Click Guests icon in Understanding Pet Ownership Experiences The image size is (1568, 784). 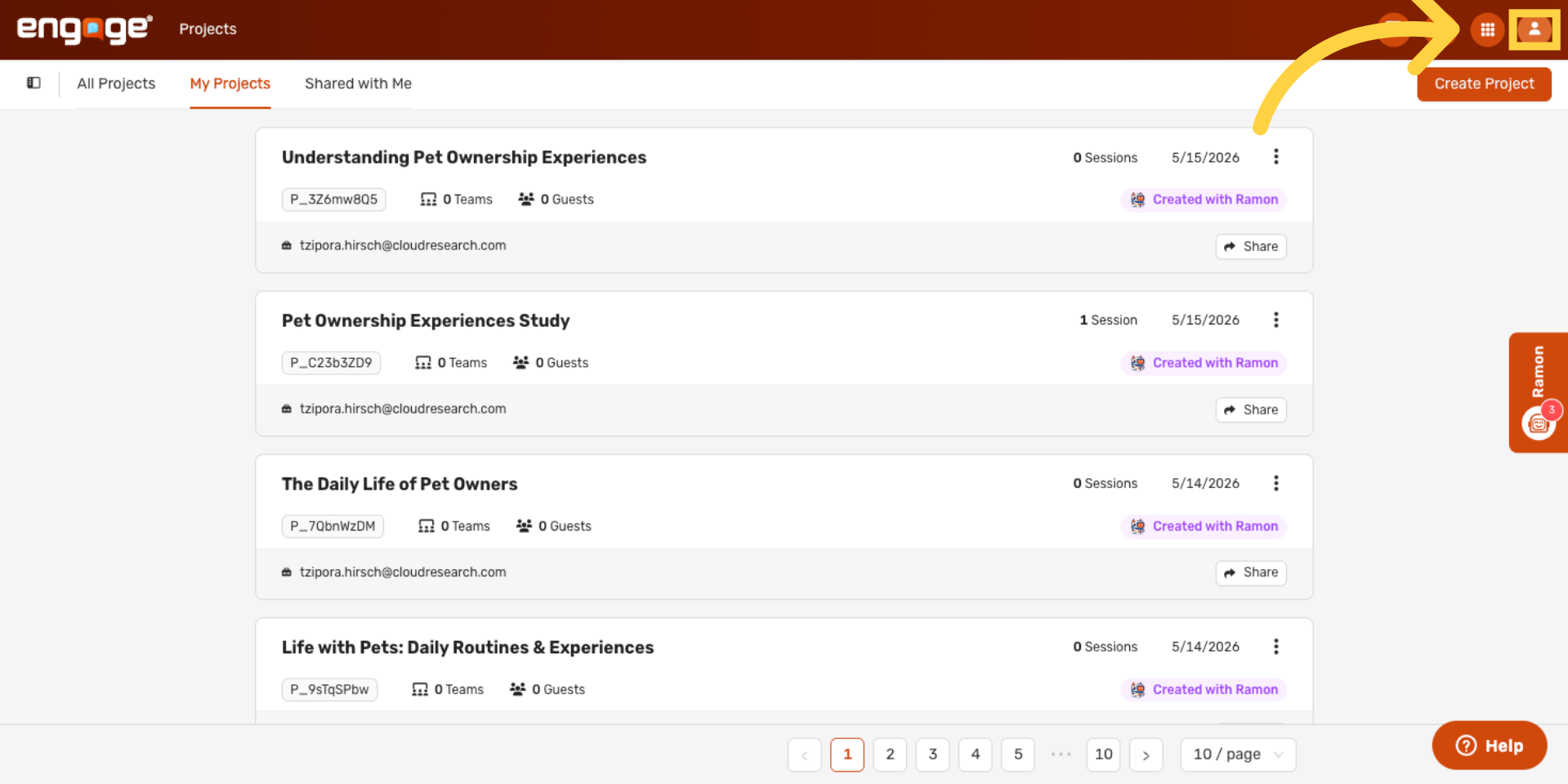526,199
